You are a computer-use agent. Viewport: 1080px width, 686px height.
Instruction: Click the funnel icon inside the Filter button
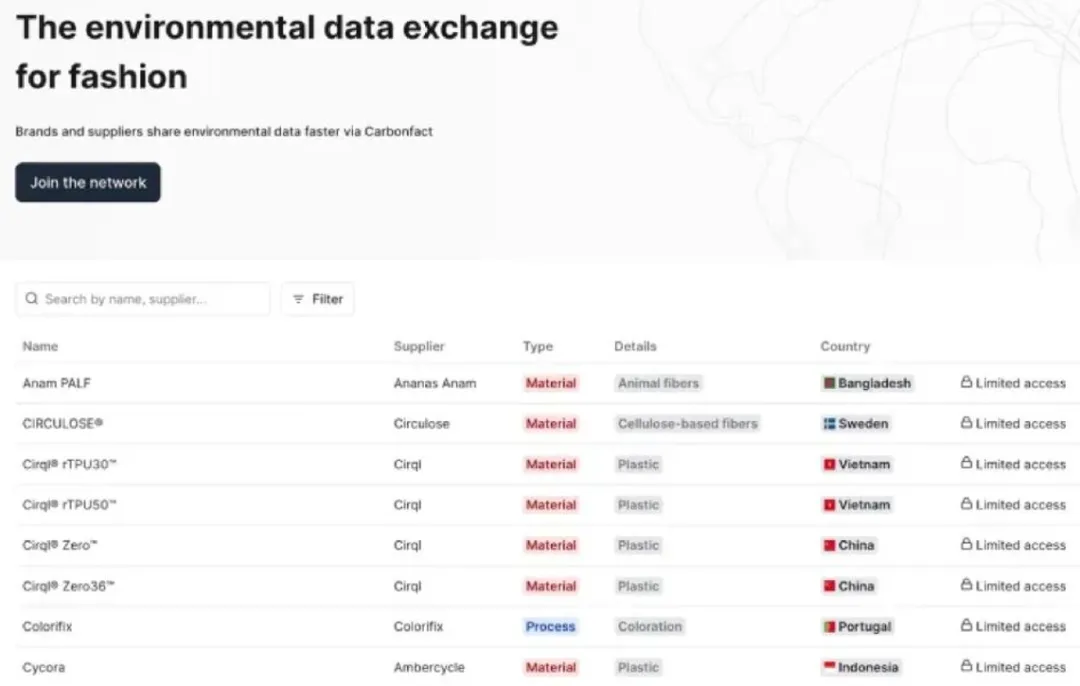pos(299,298)
